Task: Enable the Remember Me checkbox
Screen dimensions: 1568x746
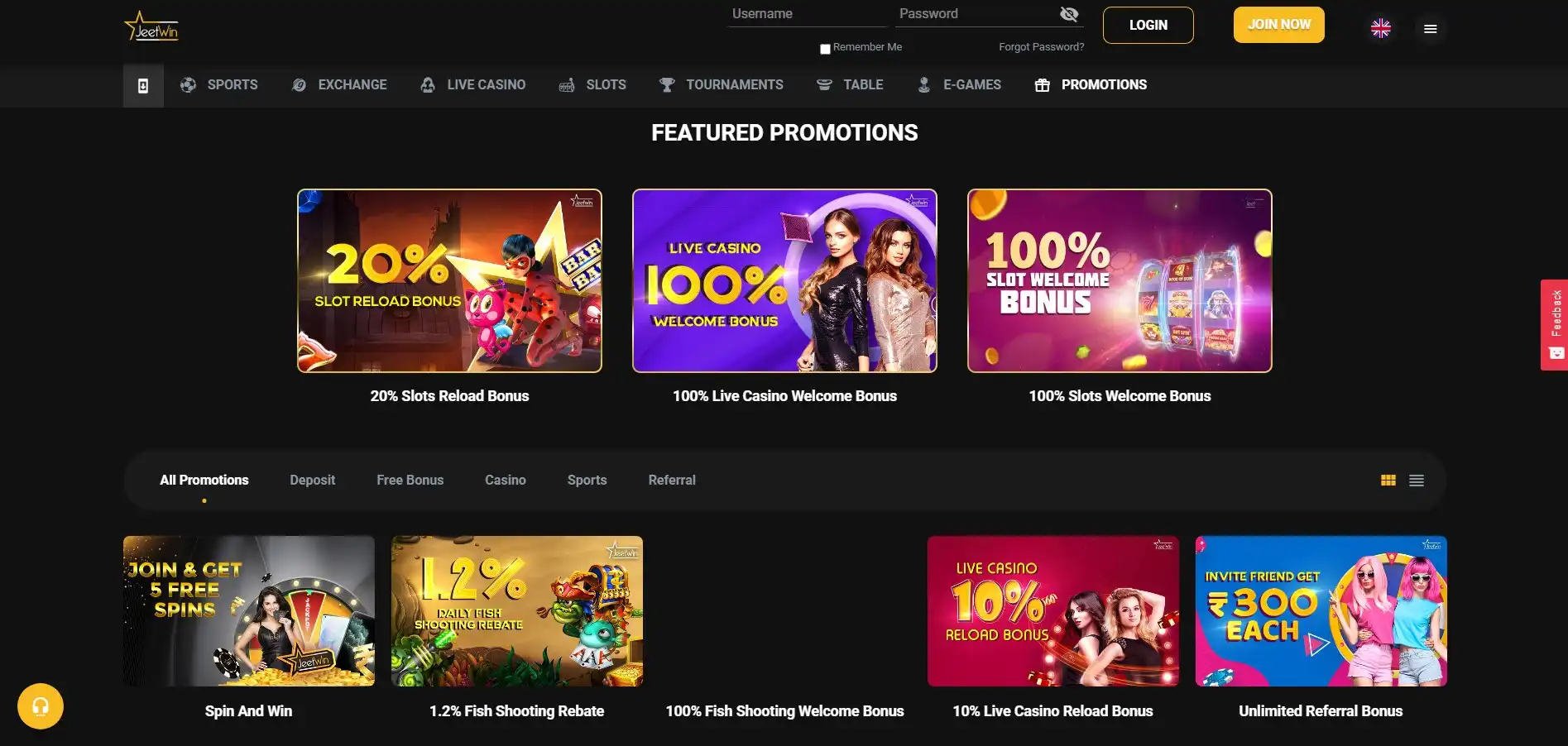Action: (x=825, y=49)
